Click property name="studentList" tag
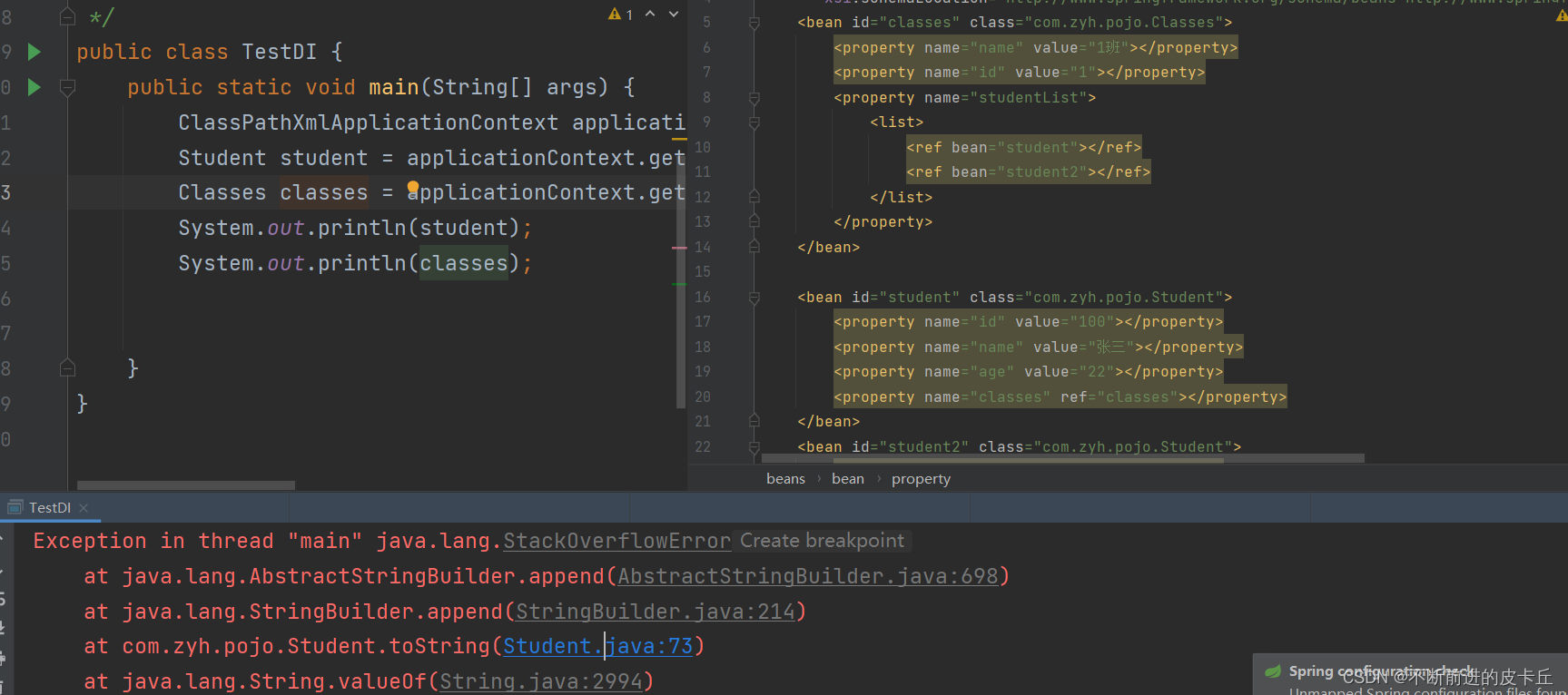 pos(964,97)
